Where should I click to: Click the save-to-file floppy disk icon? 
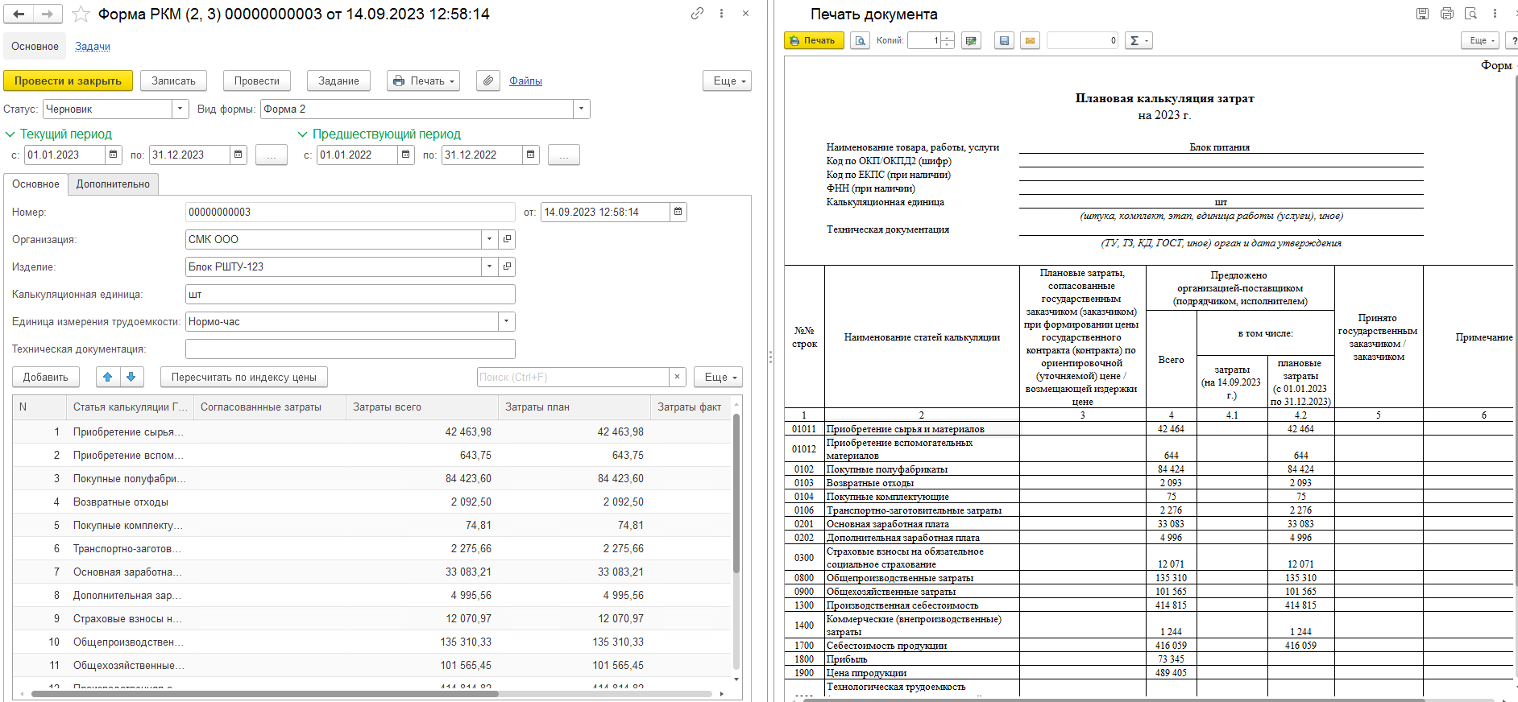1004,41
